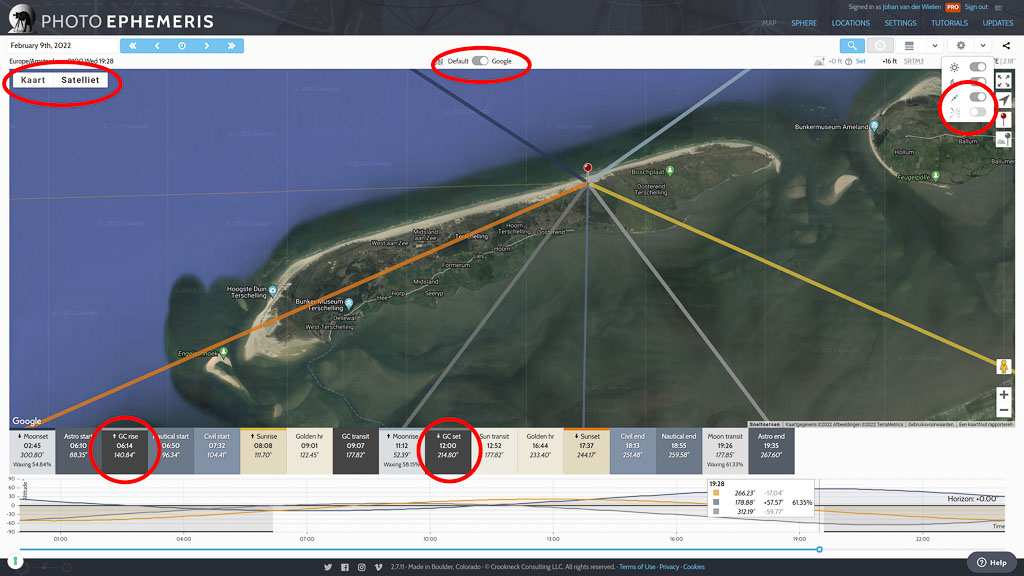1024x576 pixels.
Task: Select the Astro end 19:35 event tile
Action: [x=771, y=451]
